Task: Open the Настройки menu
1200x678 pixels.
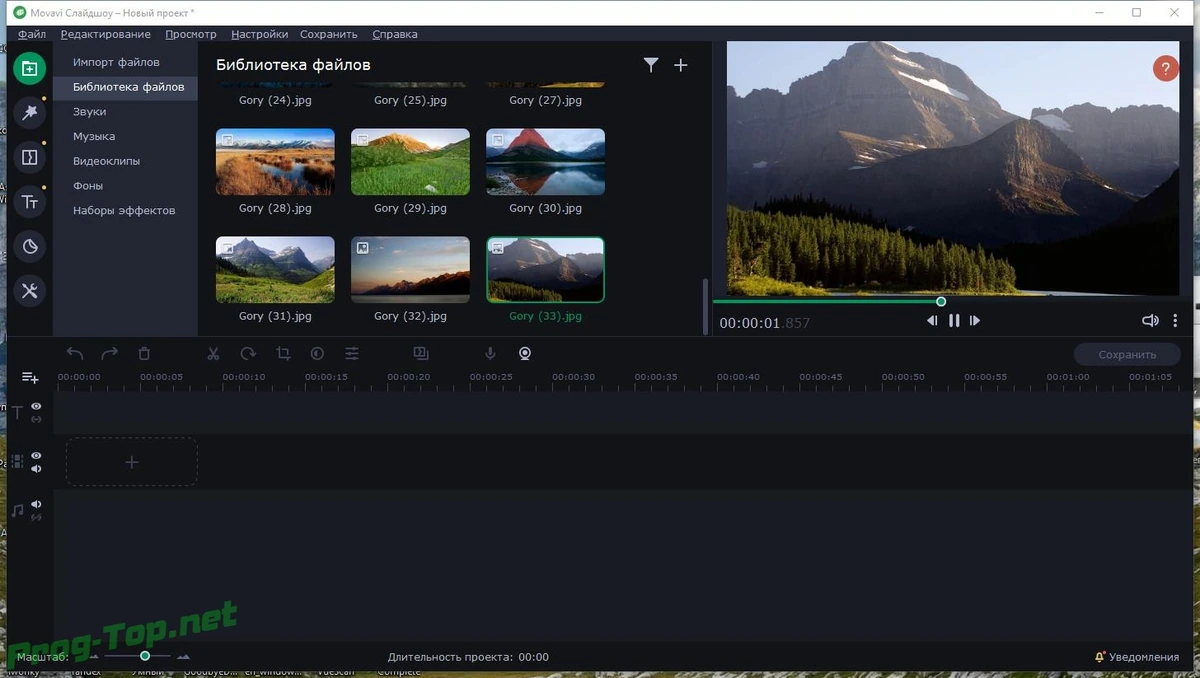Action: tap(259, 34)
